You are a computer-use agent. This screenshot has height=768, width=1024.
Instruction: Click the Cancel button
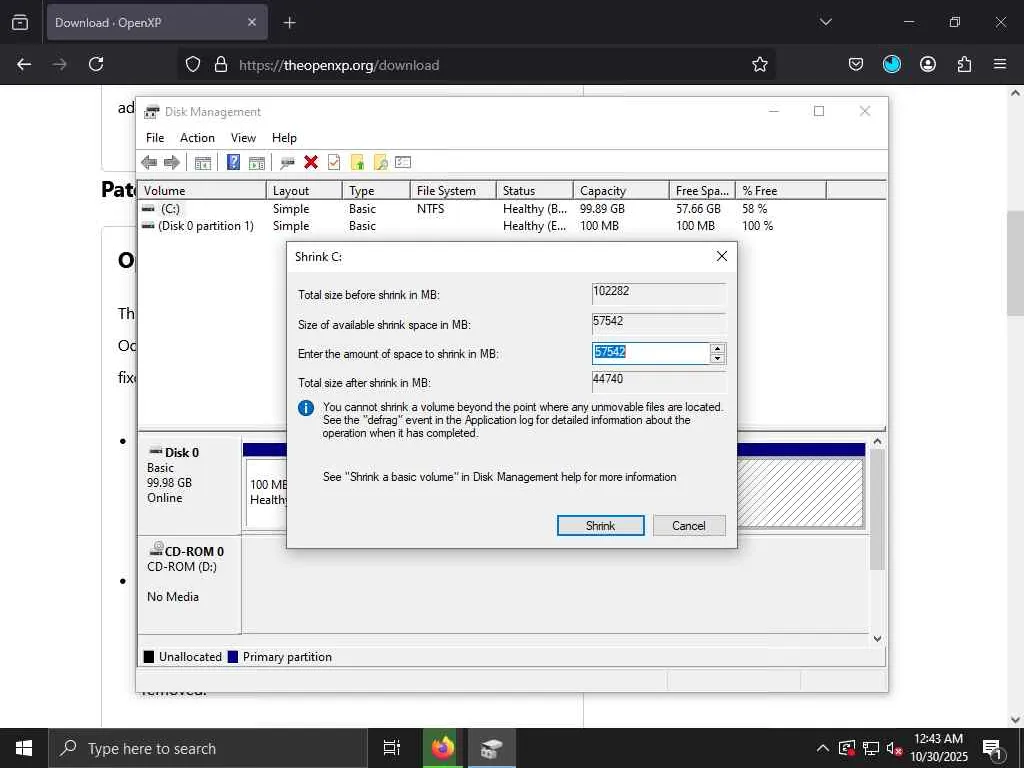[689, 526]
